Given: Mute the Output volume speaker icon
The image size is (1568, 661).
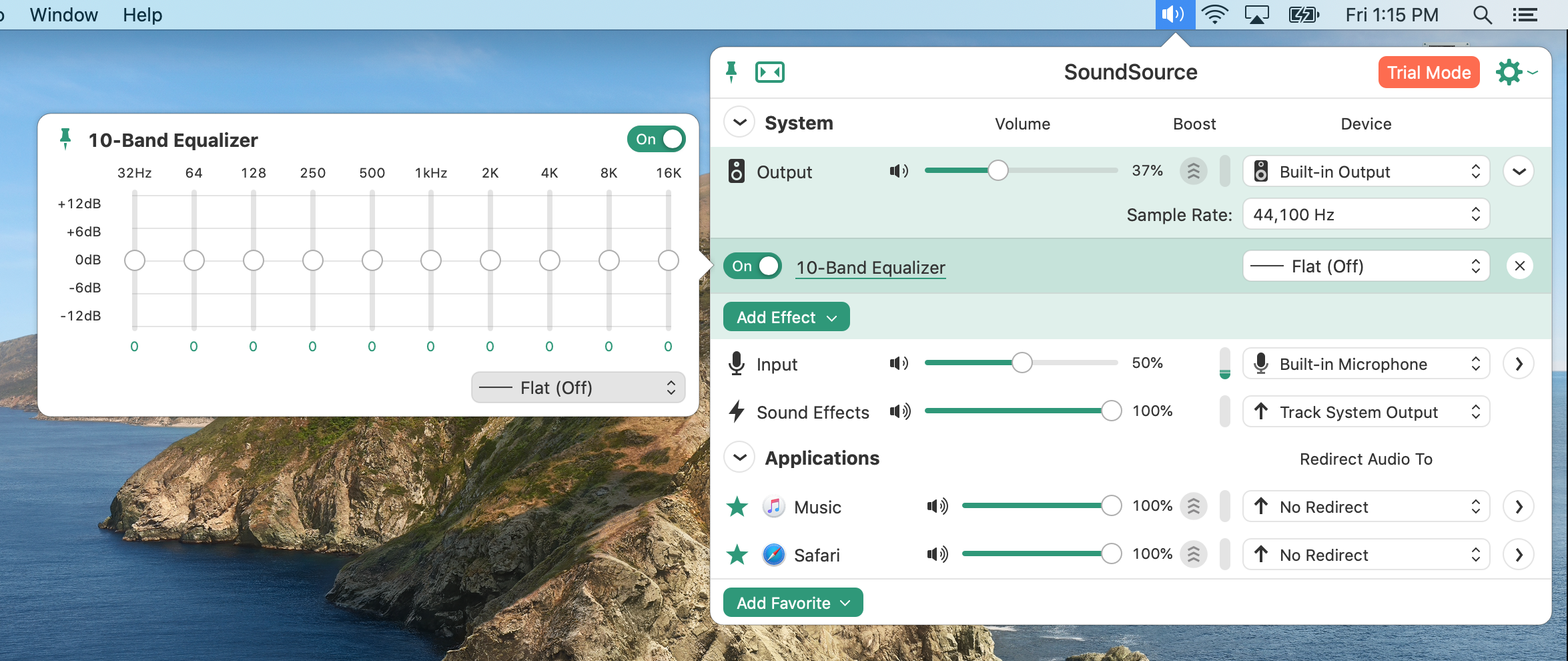Looking at the screenshot, I should pyautogui.click(x=899, y=171).
